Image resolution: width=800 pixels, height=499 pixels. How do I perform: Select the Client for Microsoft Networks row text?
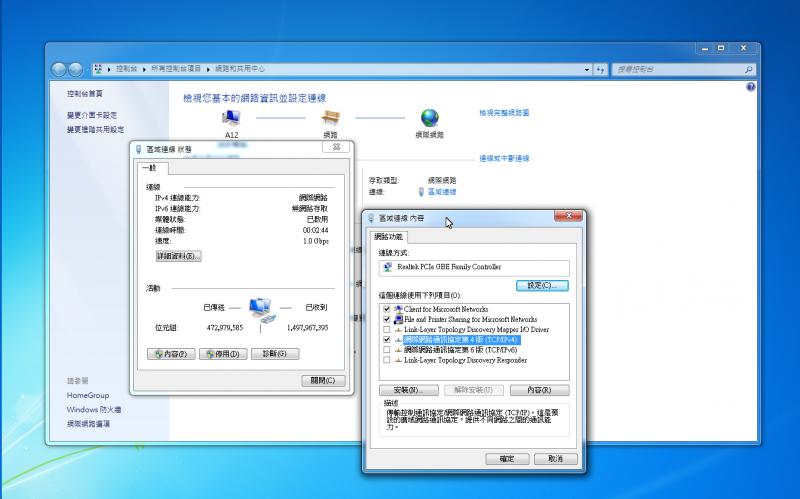pos(446,309)
